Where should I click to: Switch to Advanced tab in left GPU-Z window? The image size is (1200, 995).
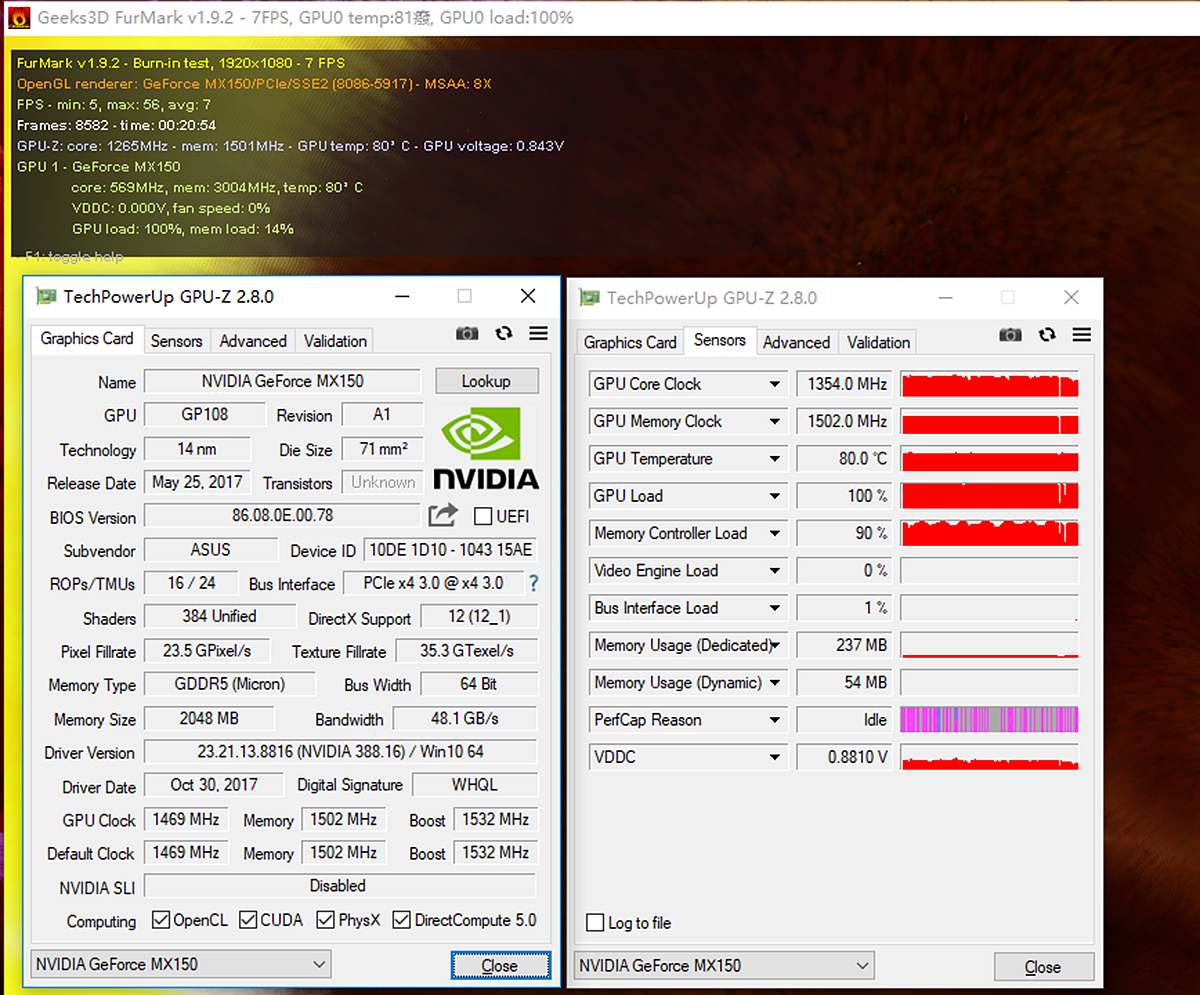tap(253, 341)
